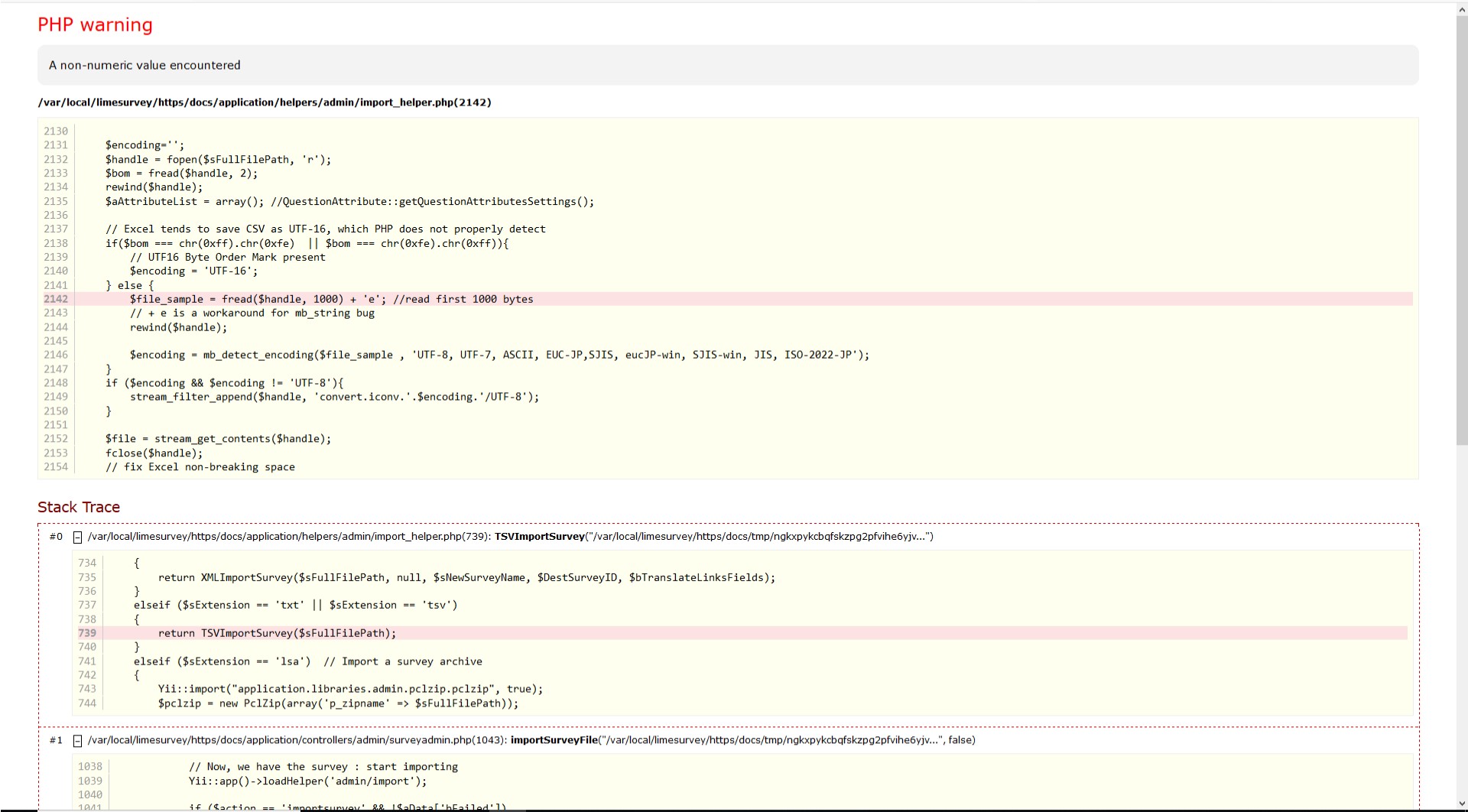Click the PHP warning heading

coord(95,24)
